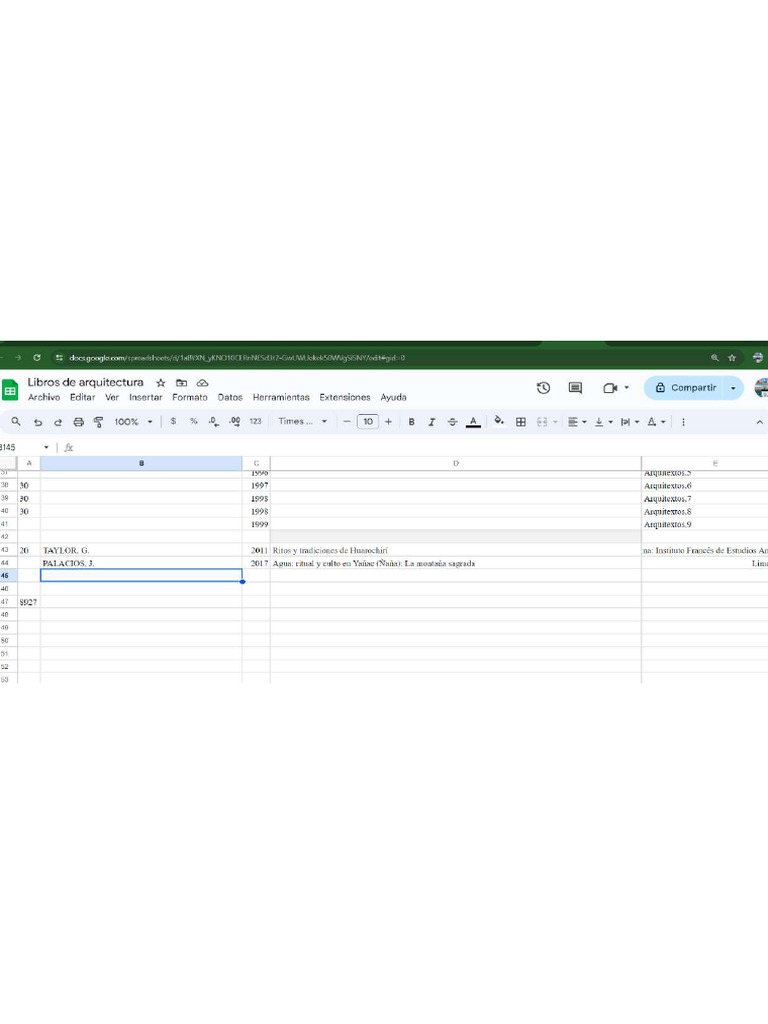
Task: Open the Extensiones menu
Action: [345, 397]
